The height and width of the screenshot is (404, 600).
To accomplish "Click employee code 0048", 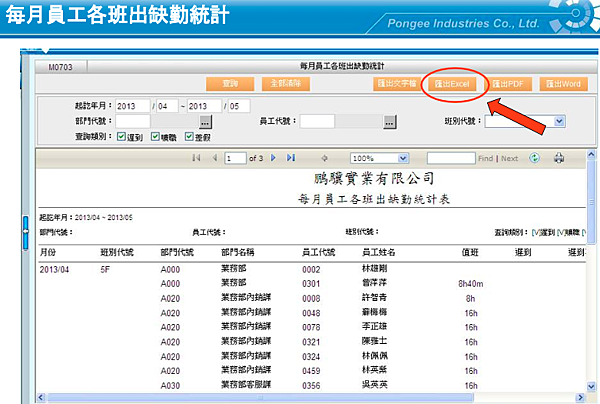I will pyautogui.click(x=311, y=313).
